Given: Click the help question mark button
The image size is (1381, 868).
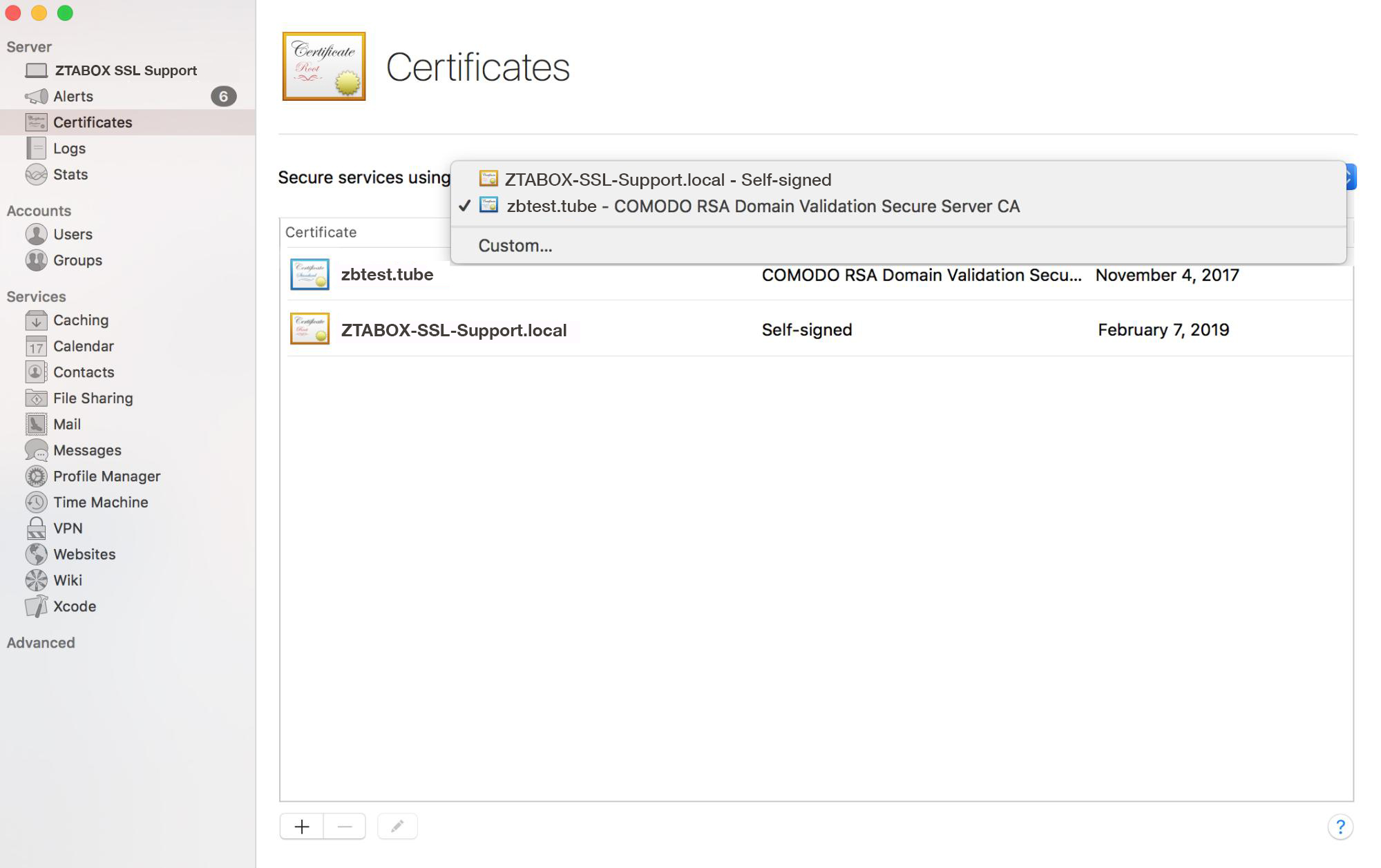Looking at the screenshot, I should click(x=1340, y=827).
